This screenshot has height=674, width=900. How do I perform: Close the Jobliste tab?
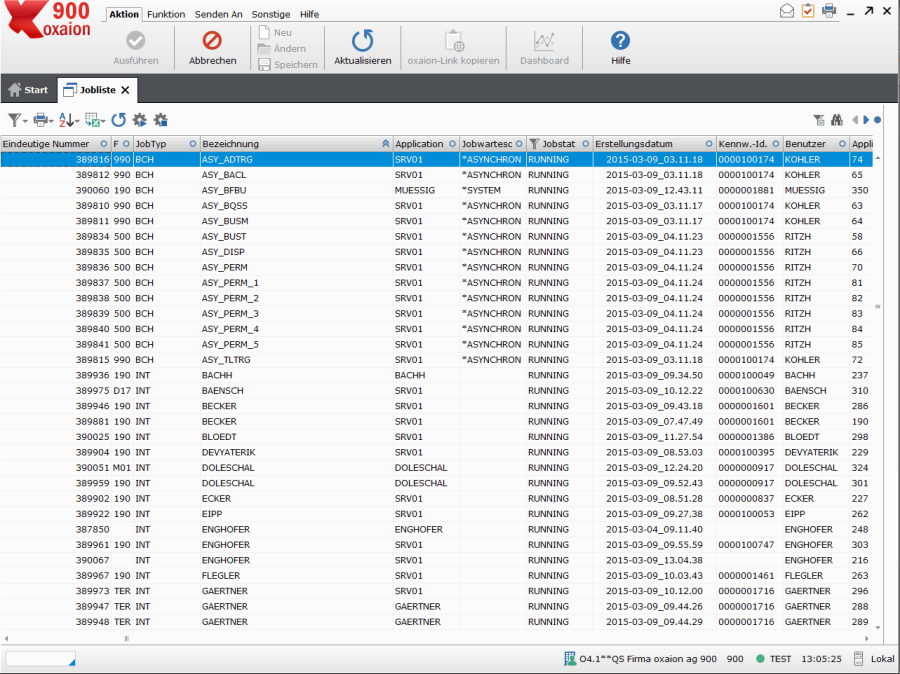[x=126, y=90]
